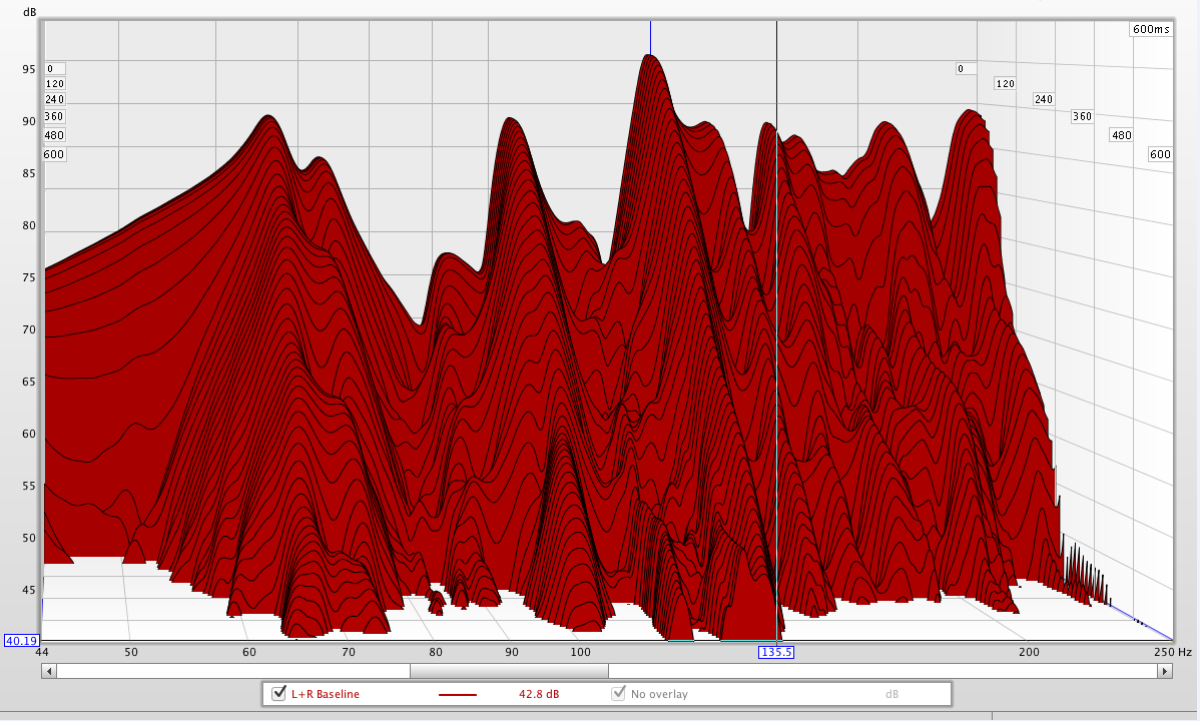Click the horizontal scrollbar thumb
1200x721 pixels.
[x=508, y=671]
